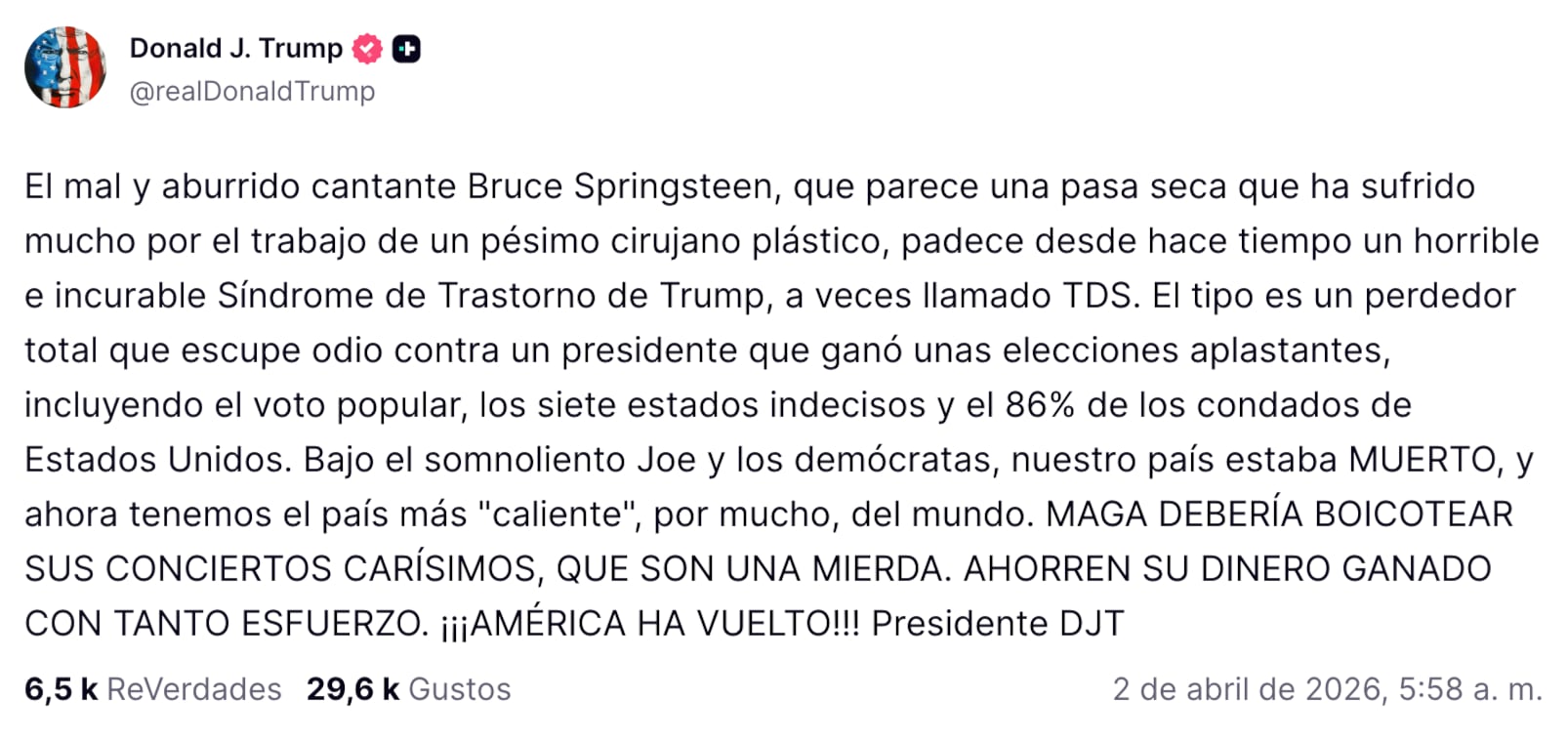Click the pink verified checkmark badge
Viewport: 1568px width, 740px height.
365,48
